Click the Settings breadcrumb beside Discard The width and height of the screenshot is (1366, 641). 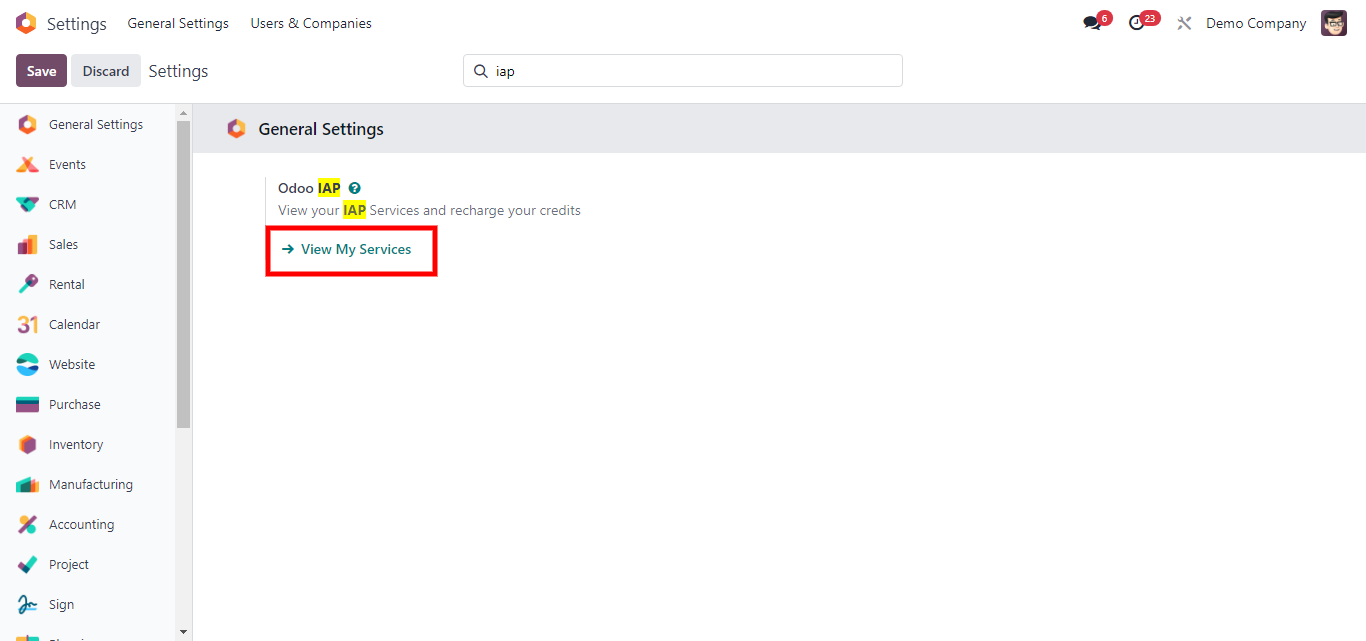[178, 71]
